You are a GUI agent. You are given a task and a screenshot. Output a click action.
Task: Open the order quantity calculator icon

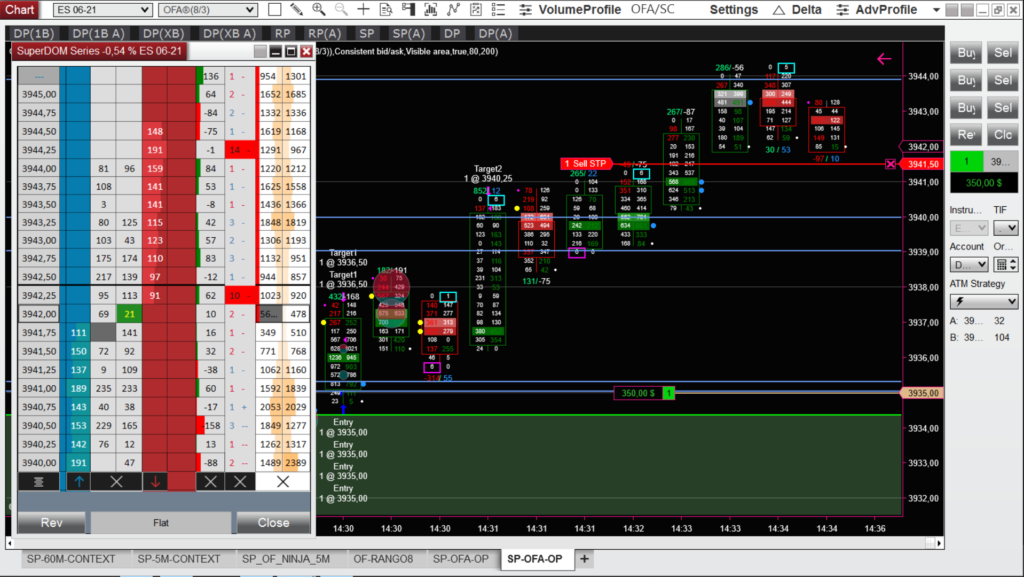(x=1000, y=264)
